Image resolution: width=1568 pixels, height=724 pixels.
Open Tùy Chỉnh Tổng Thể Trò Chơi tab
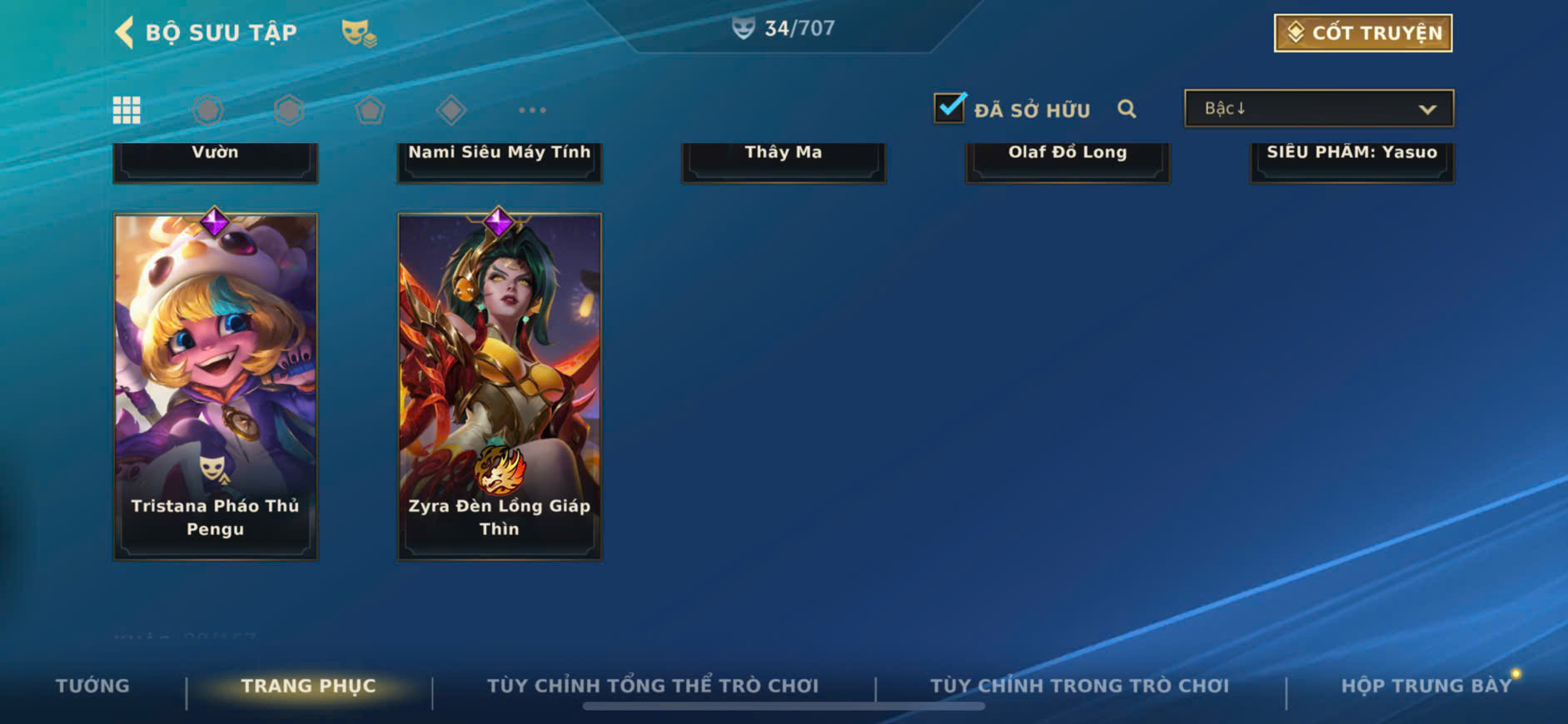[x=653, y=686]
